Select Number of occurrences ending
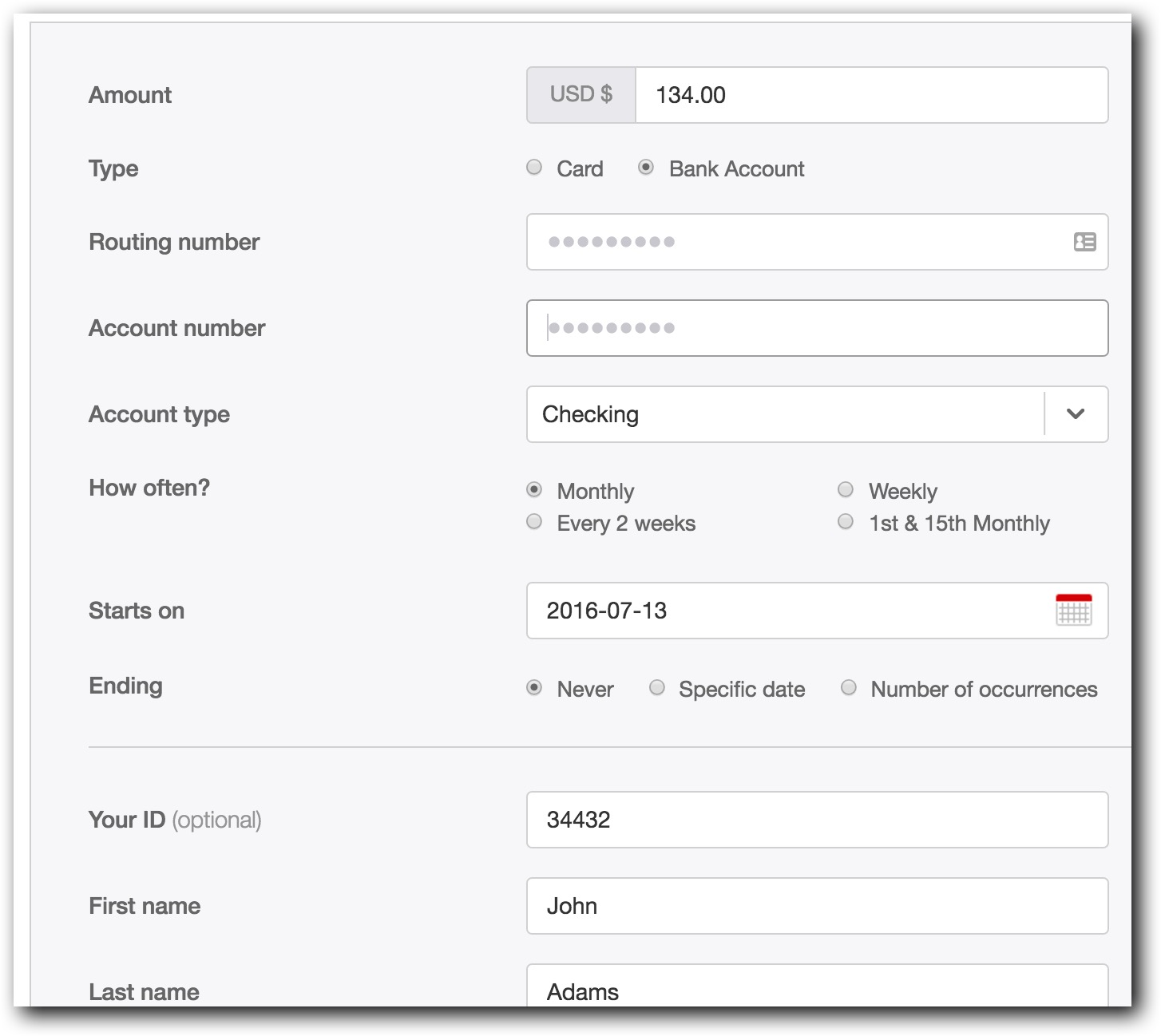Image resolution: width=1161 pixels, height=1036 pixels. (848, 687)
